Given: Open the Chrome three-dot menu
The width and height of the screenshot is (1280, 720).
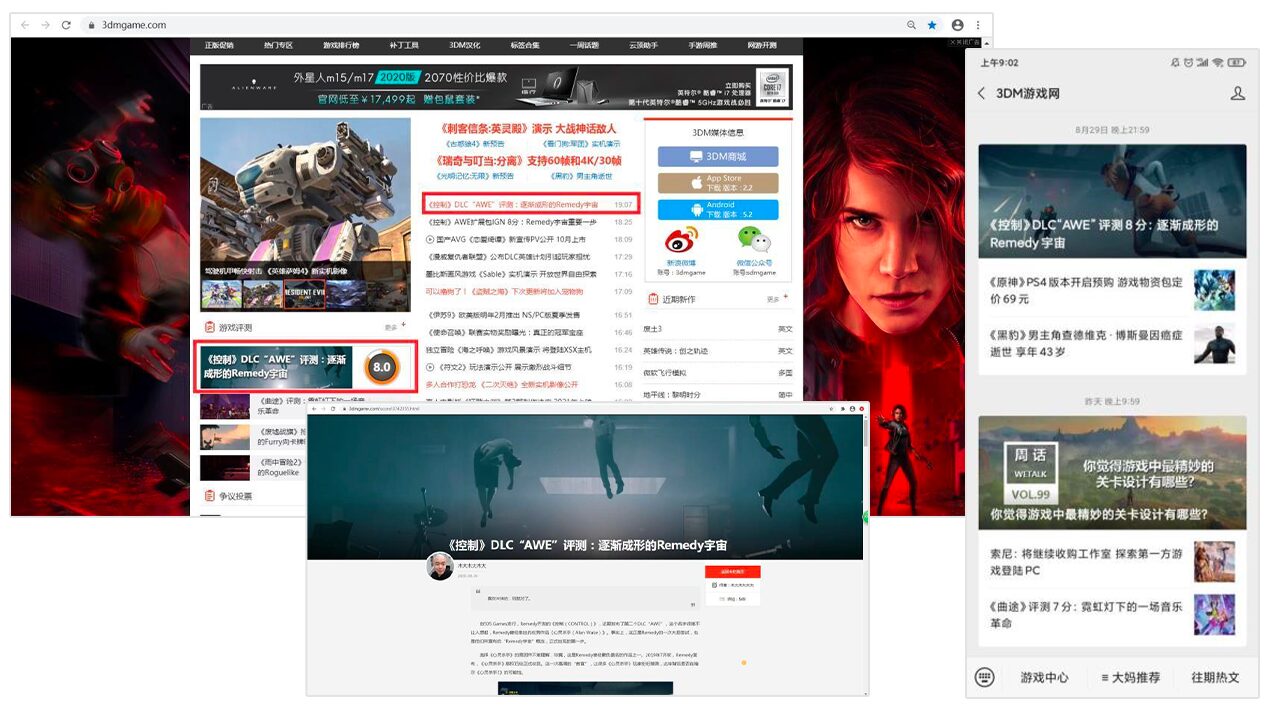Looking at the screenshot, I should [x=978, y=25].
